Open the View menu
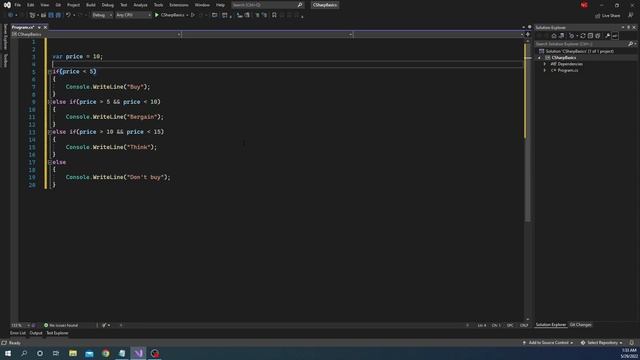 (44, 5)
